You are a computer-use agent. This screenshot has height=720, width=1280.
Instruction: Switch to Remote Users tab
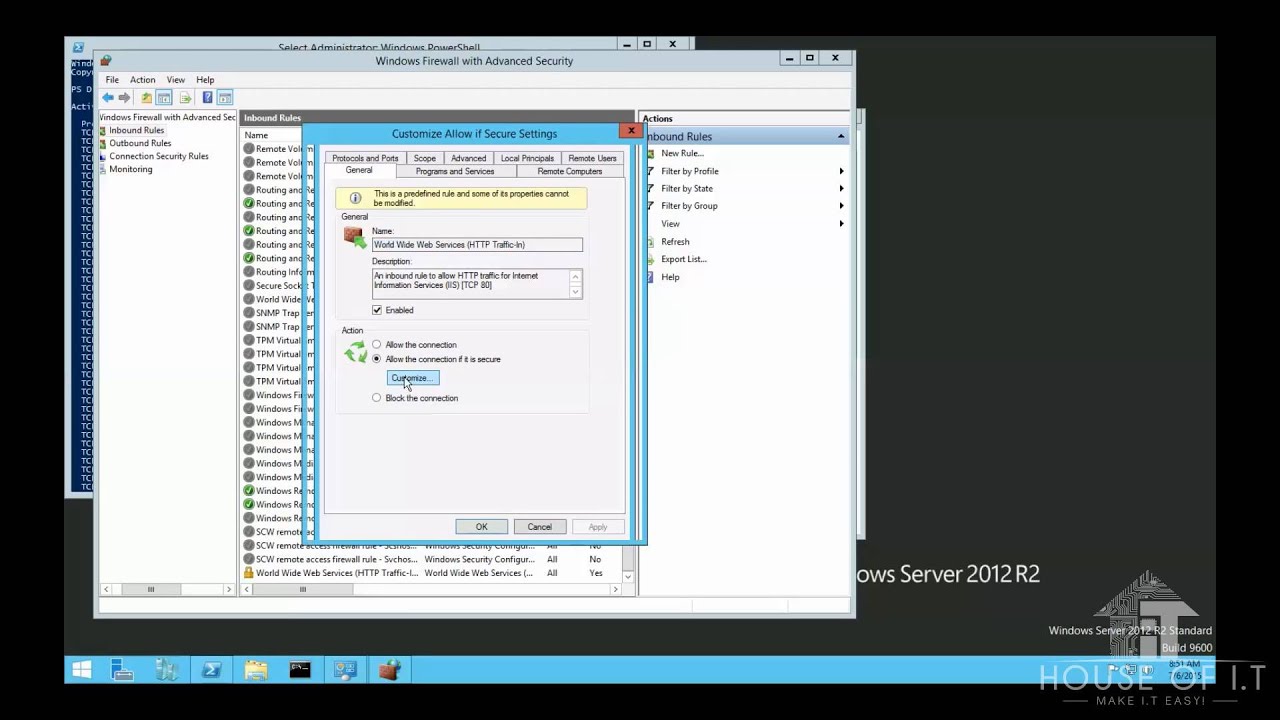592,158
